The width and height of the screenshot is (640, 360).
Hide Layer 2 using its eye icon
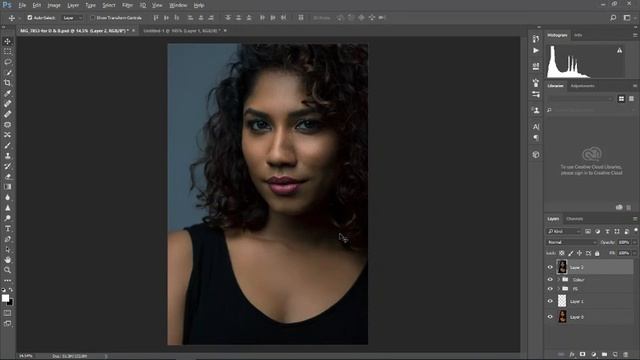pyautogui.click(x=550, y=267)
